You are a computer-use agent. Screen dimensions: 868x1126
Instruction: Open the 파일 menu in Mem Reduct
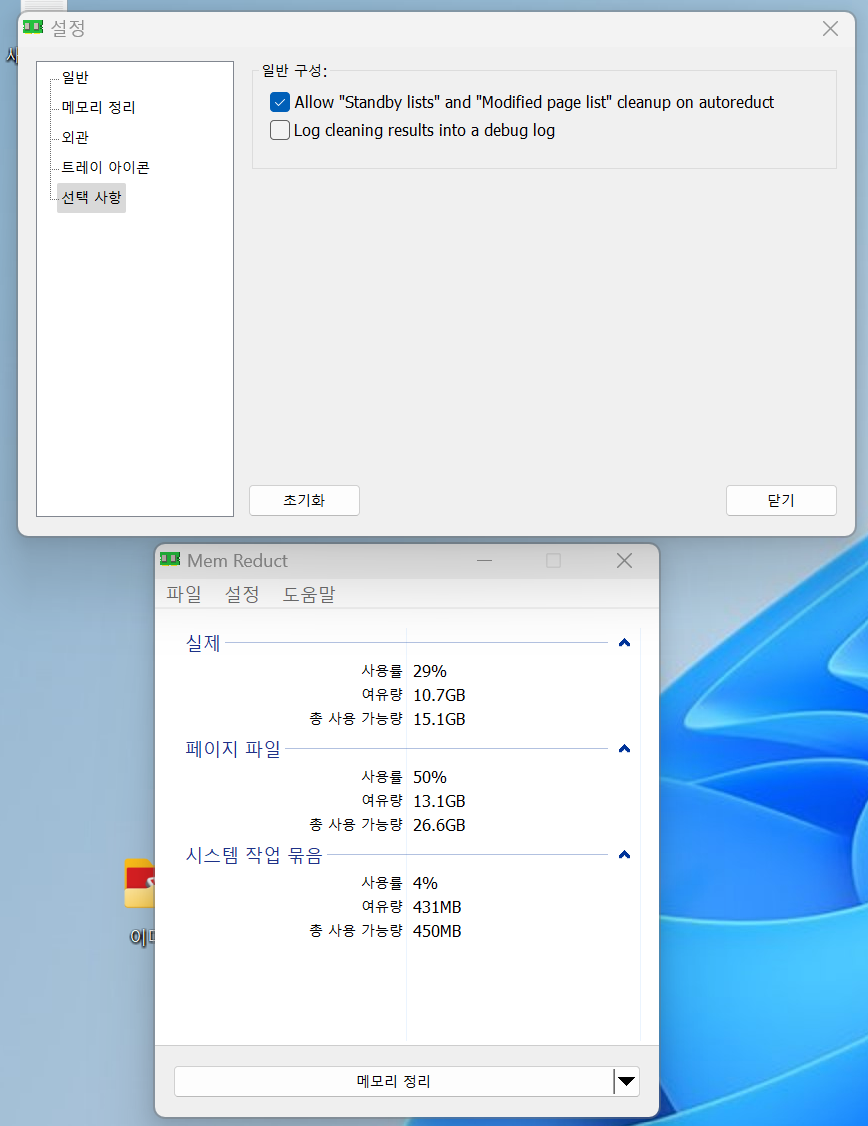184,594
